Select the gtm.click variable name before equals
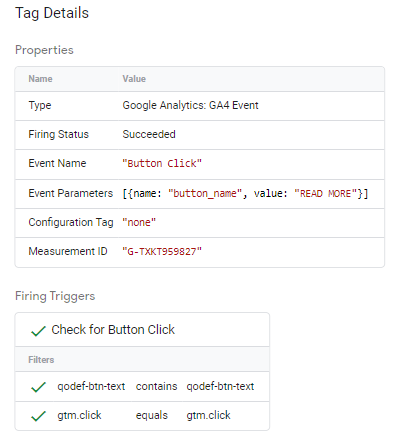The height and width of the screenshot is (443, 418). (x=79, y=415)
